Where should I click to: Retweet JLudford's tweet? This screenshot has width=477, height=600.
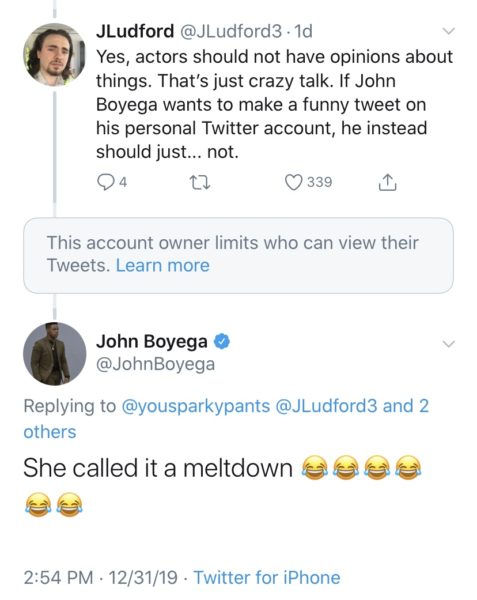[x=200, y=183]
